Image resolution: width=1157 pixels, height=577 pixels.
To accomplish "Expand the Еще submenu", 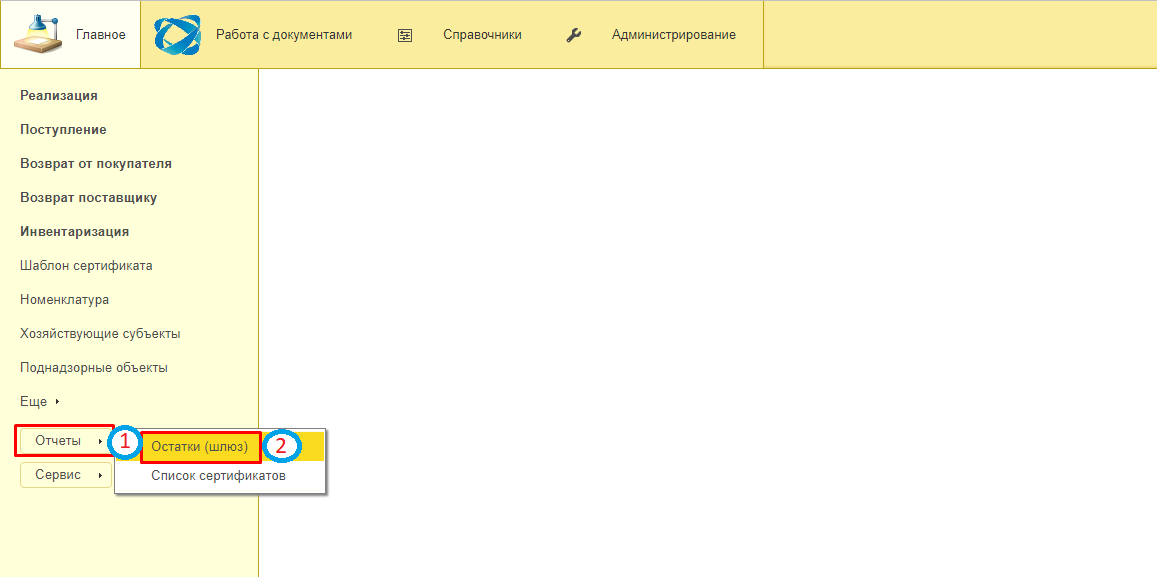I will pyautogui.click(x=40, y=401).
